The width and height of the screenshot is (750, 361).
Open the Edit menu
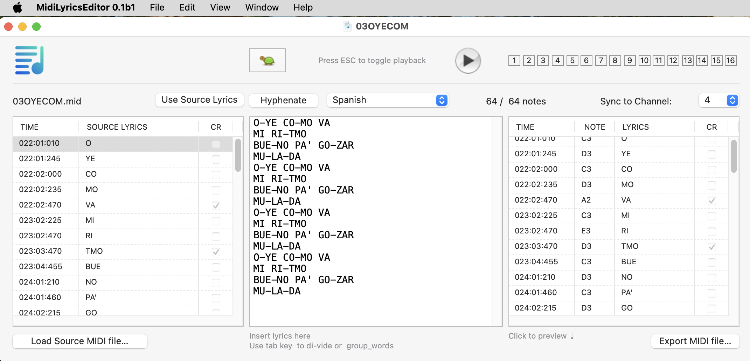(187, 8)
